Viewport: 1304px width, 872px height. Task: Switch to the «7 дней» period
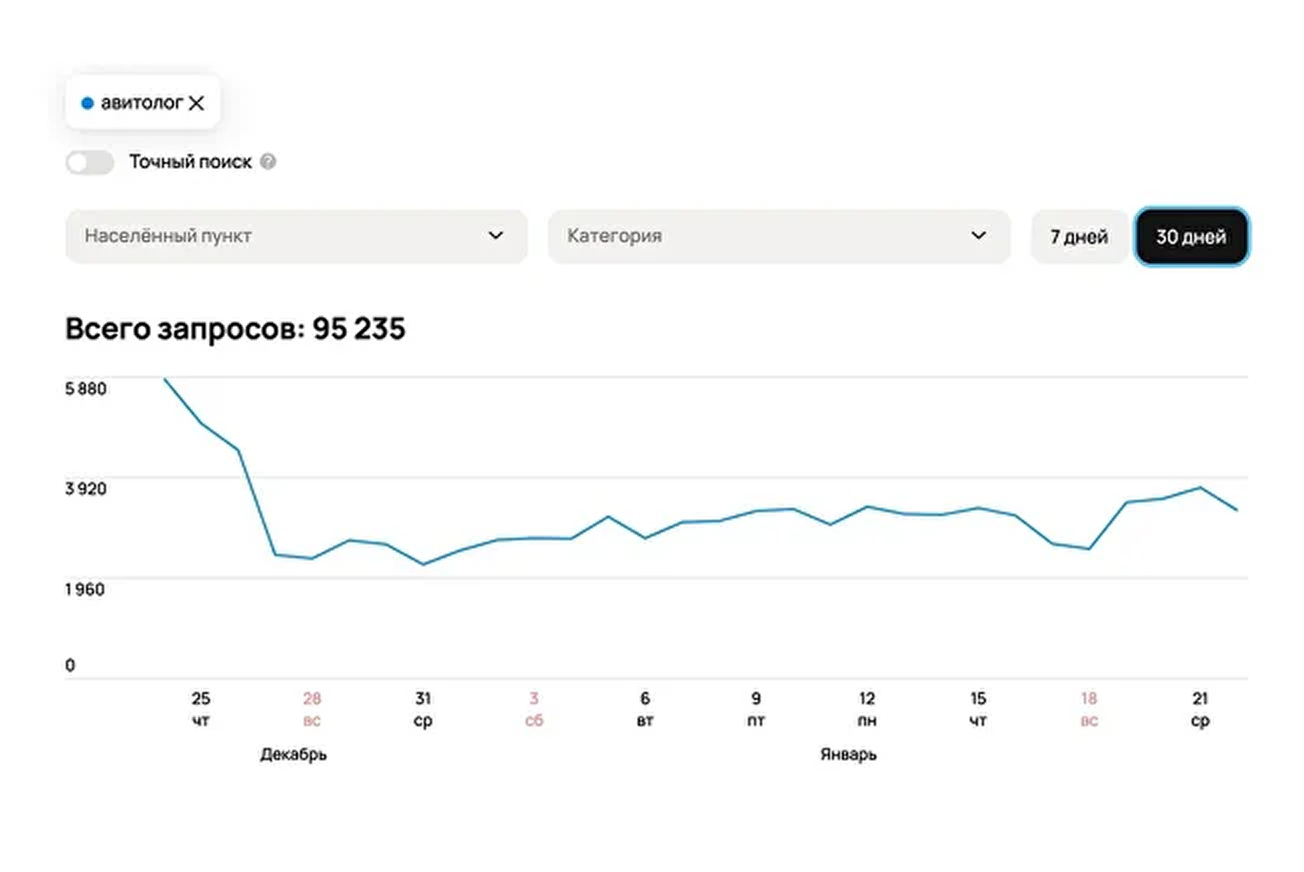1079,236
